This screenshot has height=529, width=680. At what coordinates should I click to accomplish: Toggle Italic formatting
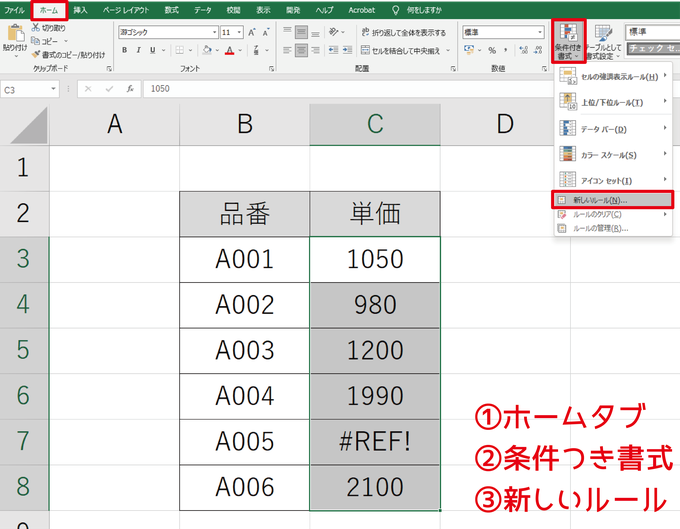[138, 50]
